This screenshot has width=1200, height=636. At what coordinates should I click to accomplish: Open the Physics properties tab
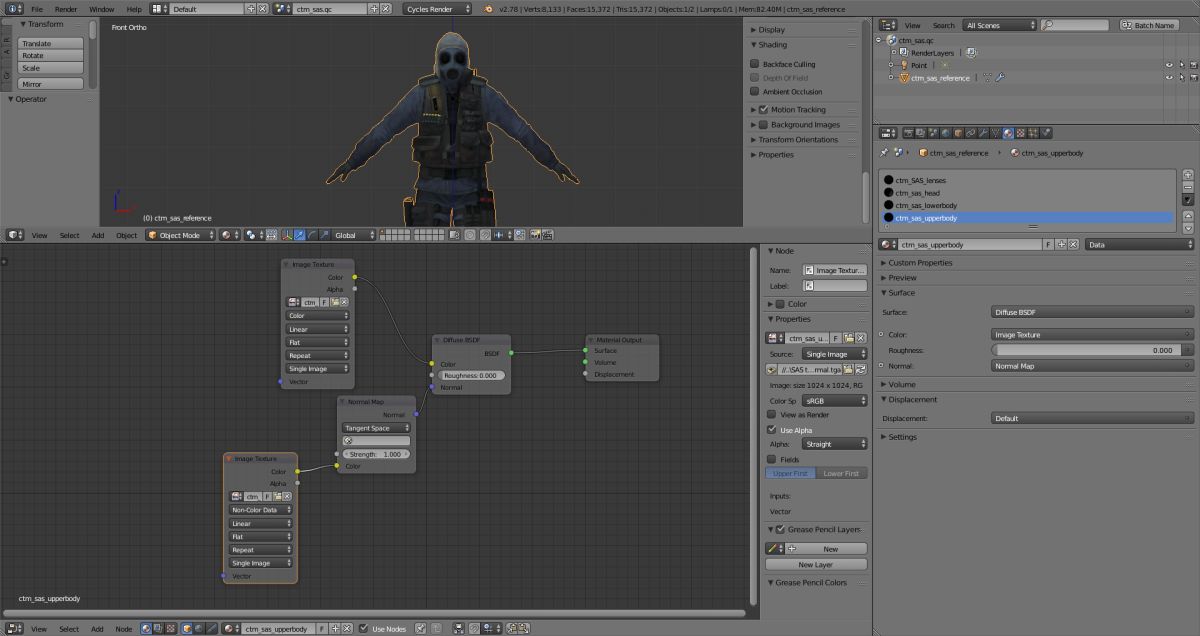pyautogui.click(x=1046, y=132)
